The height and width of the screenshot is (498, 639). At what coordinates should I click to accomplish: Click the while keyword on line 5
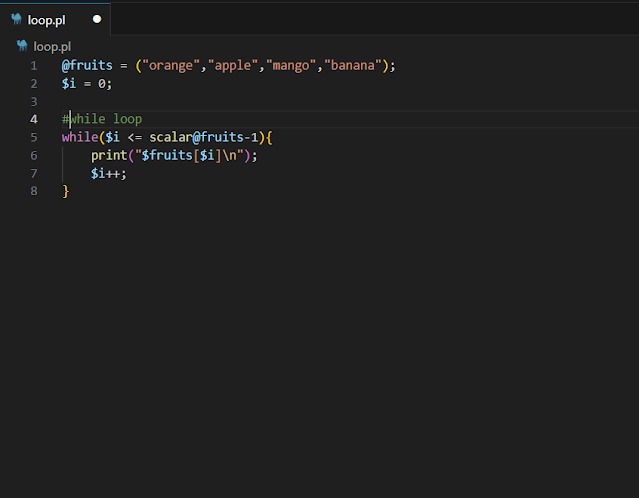[80, 137]
